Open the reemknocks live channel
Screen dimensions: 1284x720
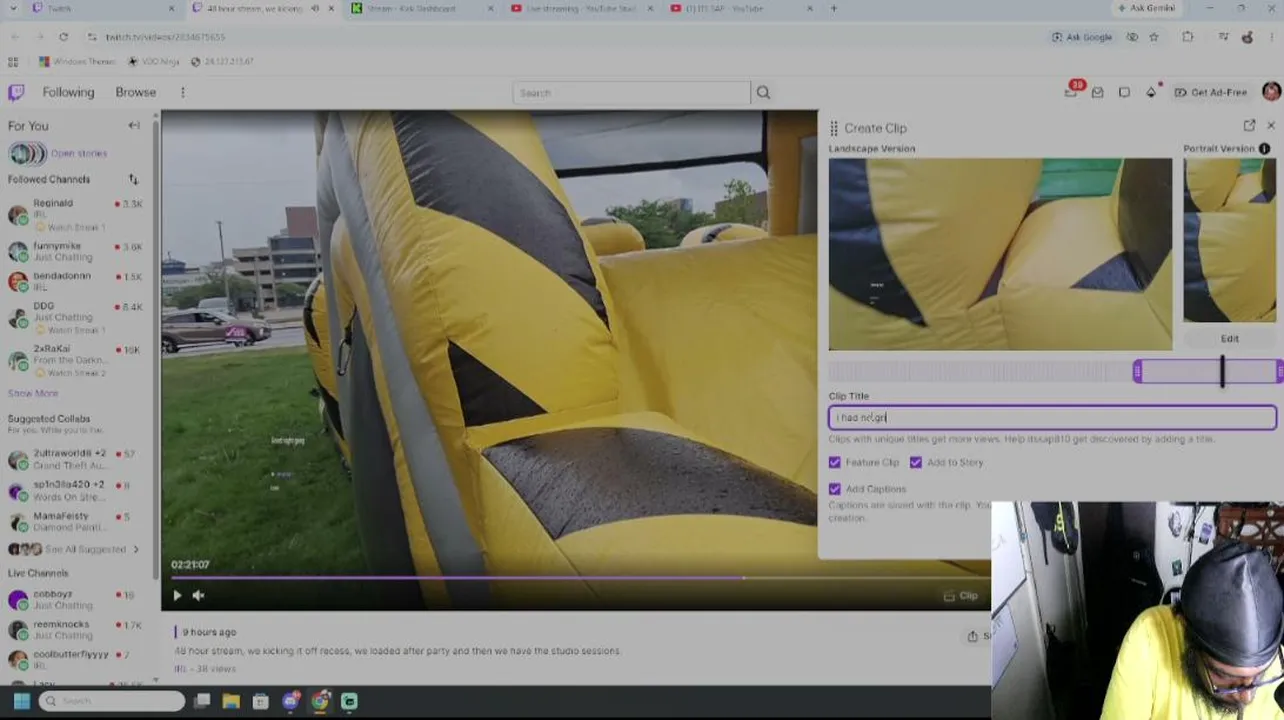tap(76, 629)
